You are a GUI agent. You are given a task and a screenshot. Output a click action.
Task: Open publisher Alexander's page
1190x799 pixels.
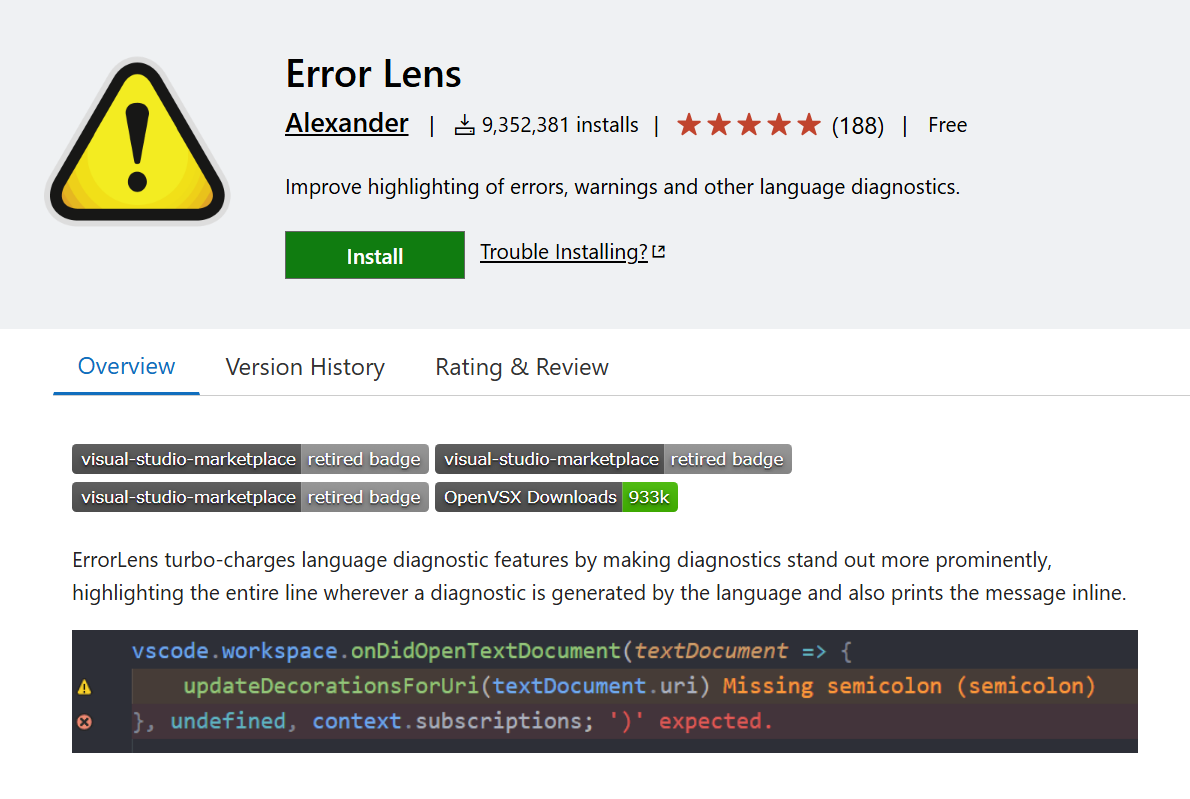click(x=347, y=123)
